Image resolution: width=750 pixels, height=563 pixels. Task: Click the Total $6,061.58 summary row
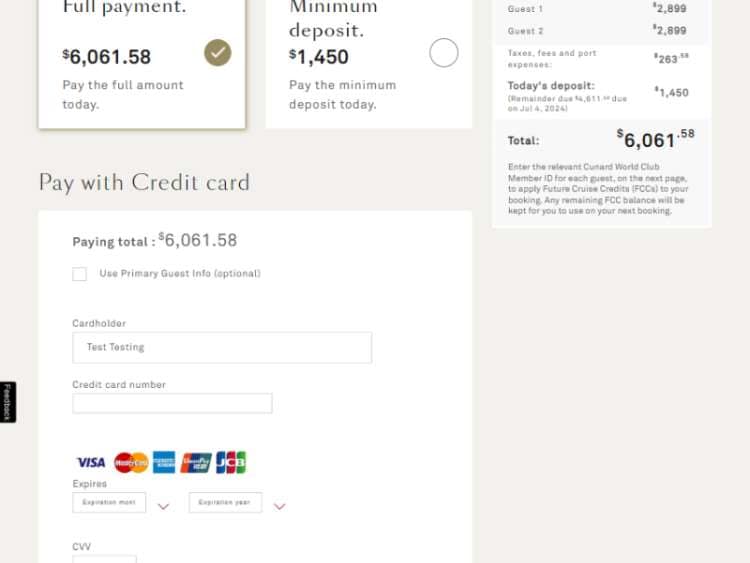[601, 139]
